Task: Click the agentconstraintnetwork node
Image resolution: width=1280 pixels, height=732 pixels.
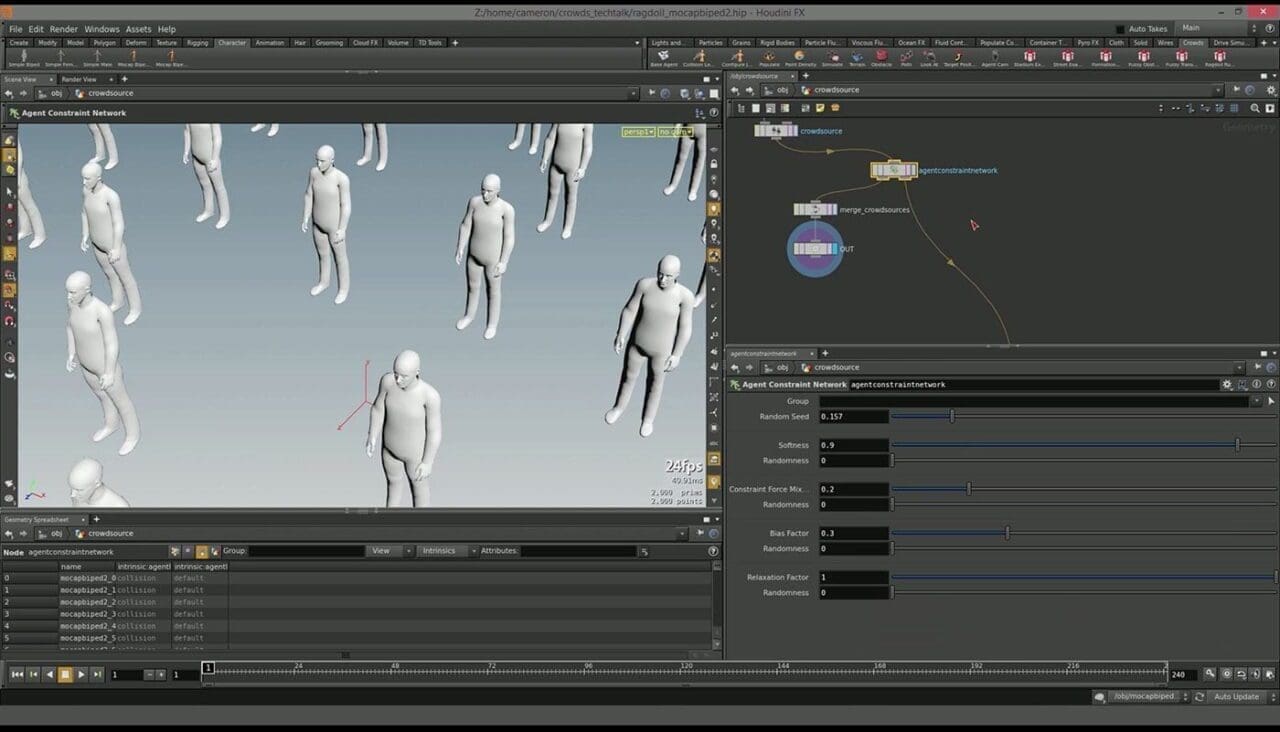Action: [x=893, y=170]
